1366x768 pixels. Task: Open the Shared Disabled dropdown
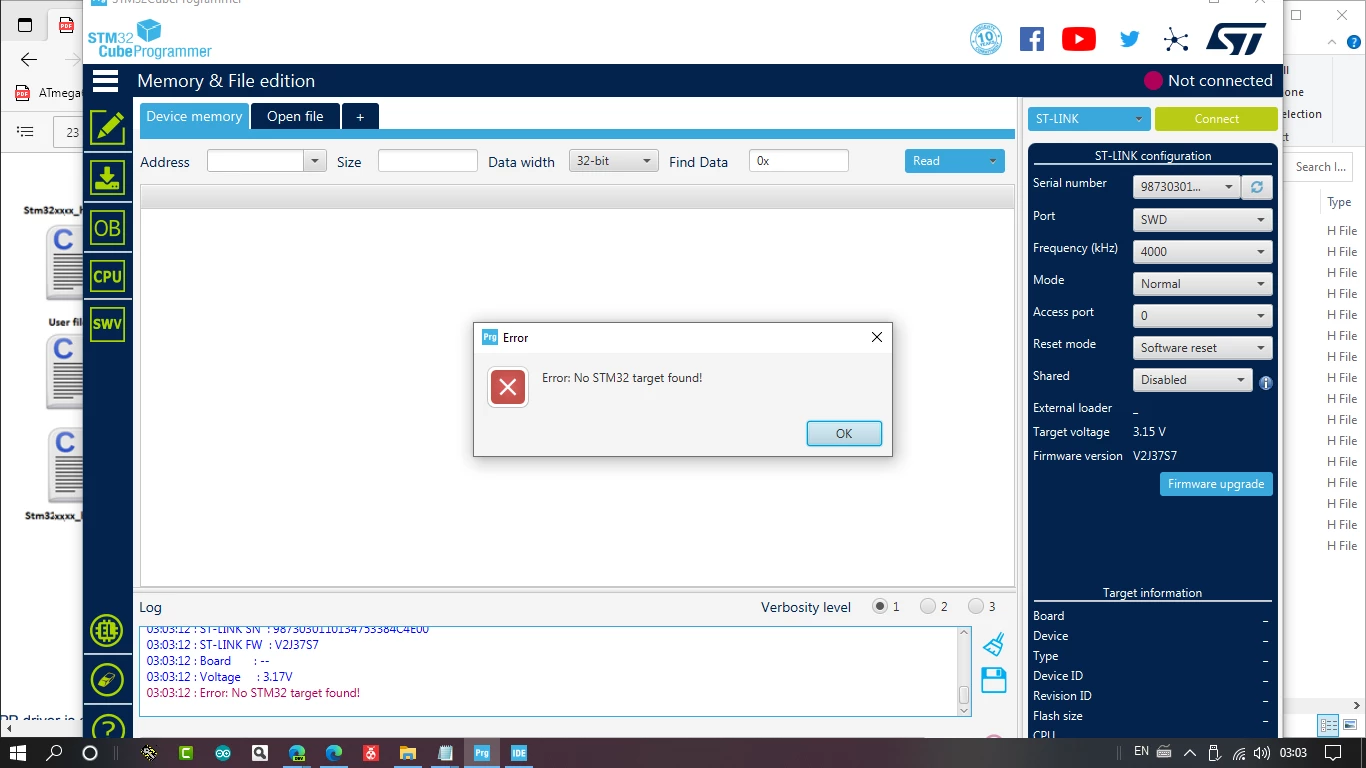(x=1193, y=380)
